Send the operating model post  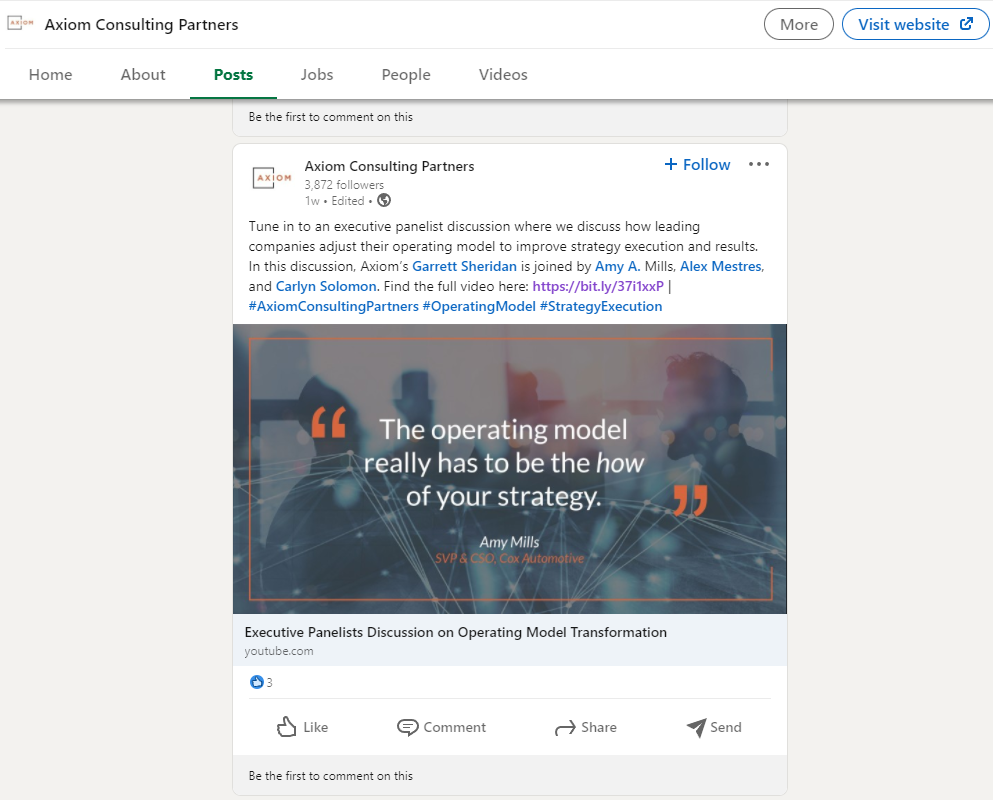click(x=714, y=727)
